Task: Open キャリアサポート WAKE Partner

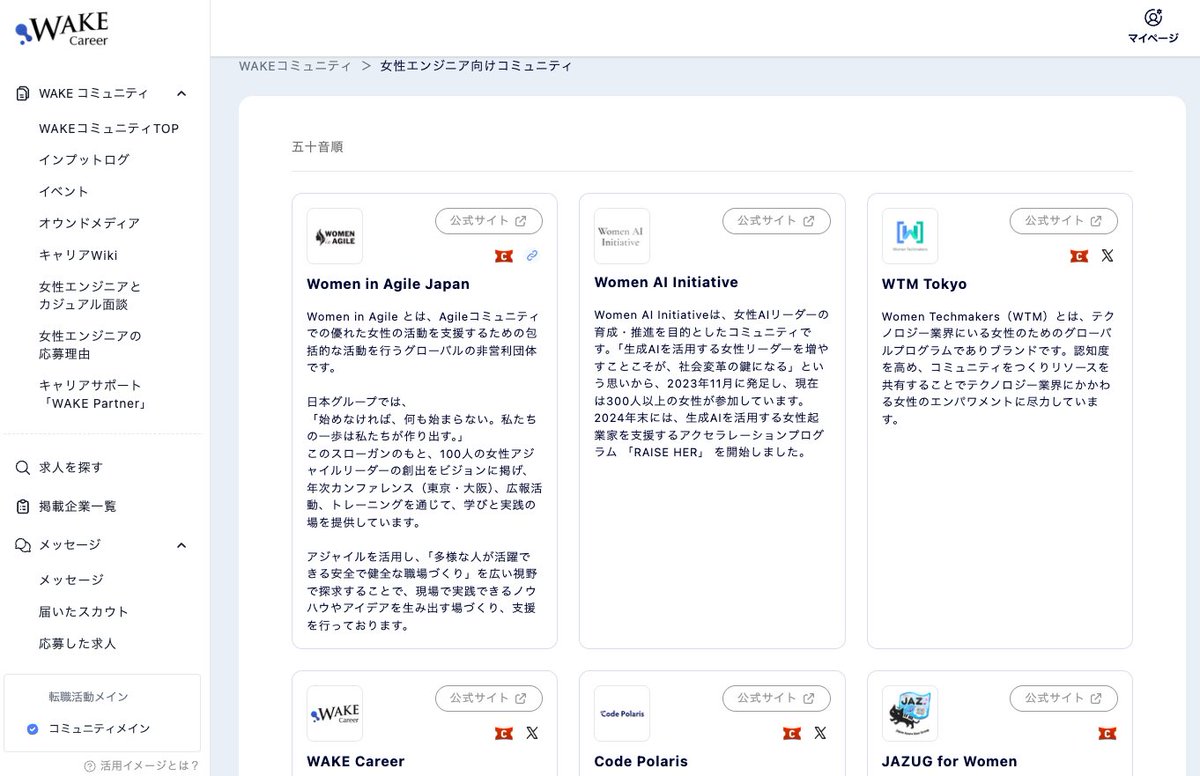Action: 93,394
